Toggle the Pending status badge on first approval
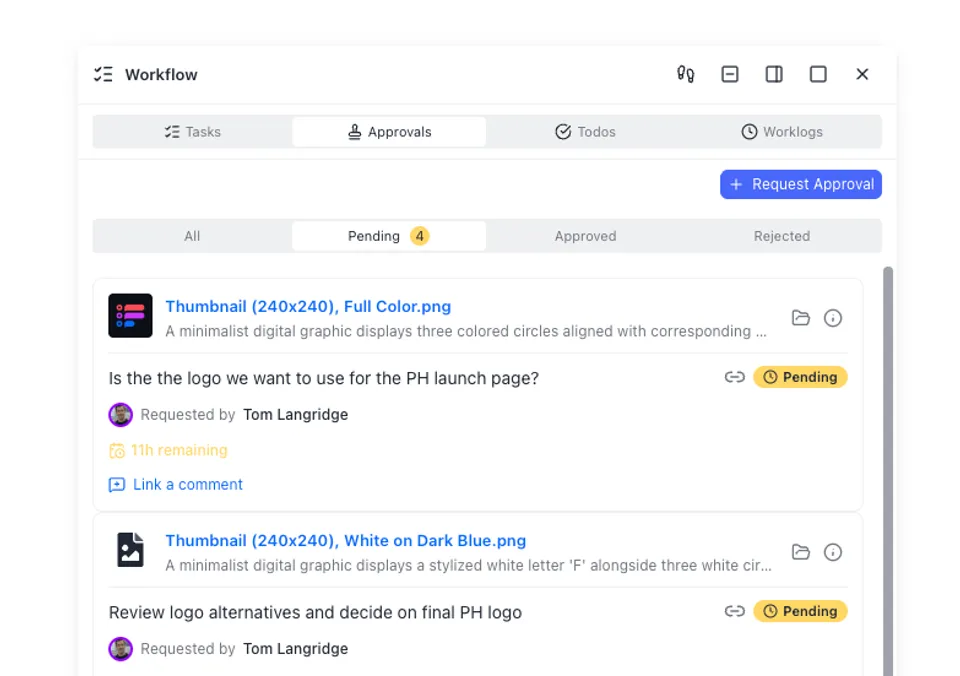Image resolution: width=960 pixels, height=676 pixels. (x=801, y=377)
